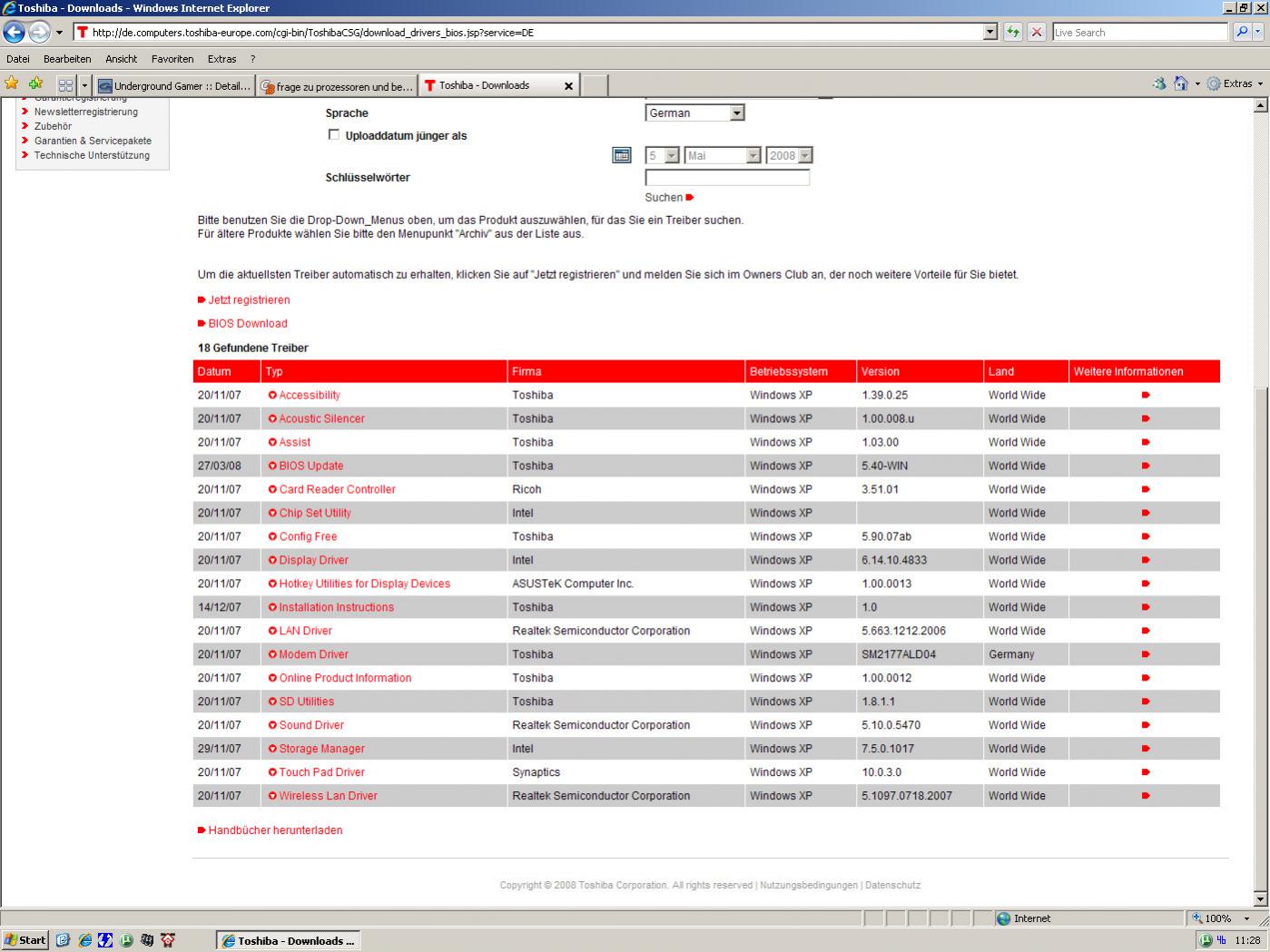Viewport: 1270px width, 952px height.
Task: Click the Toshiba - Downloads taskbar button
Action: tap(289, 940)
